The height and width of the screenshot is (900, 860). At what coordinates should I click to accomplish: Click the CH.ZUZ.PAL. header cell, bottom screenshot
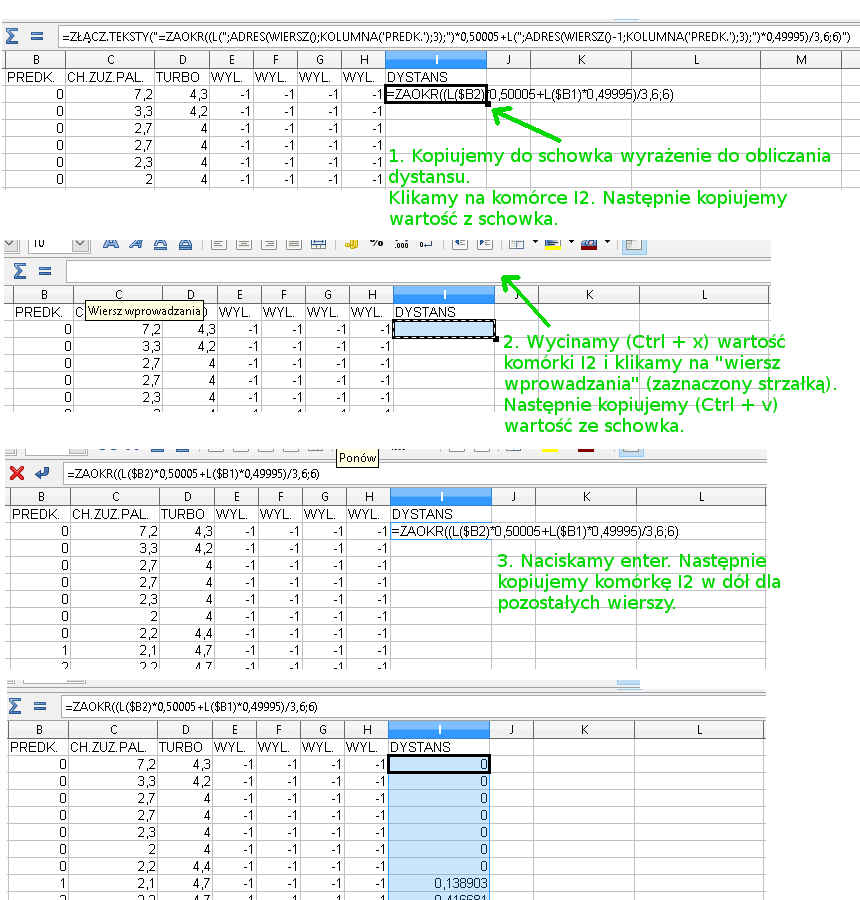click(x=113, y=747)
